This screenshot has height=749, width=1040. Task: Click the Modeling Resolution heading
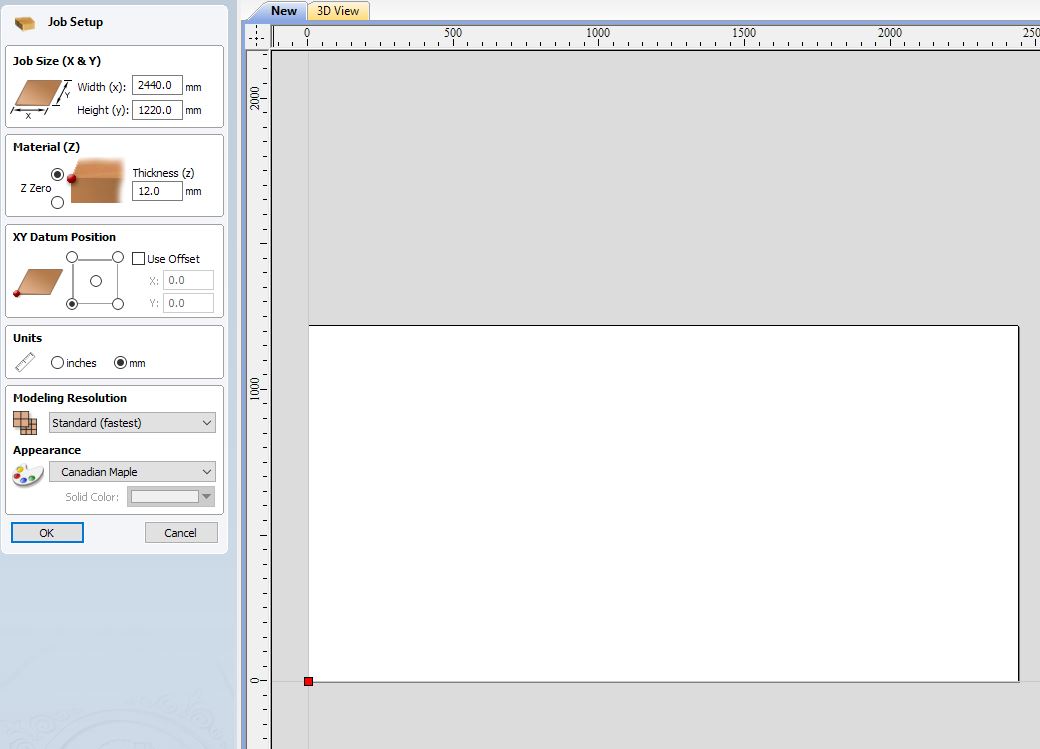[x=70, y=398]
